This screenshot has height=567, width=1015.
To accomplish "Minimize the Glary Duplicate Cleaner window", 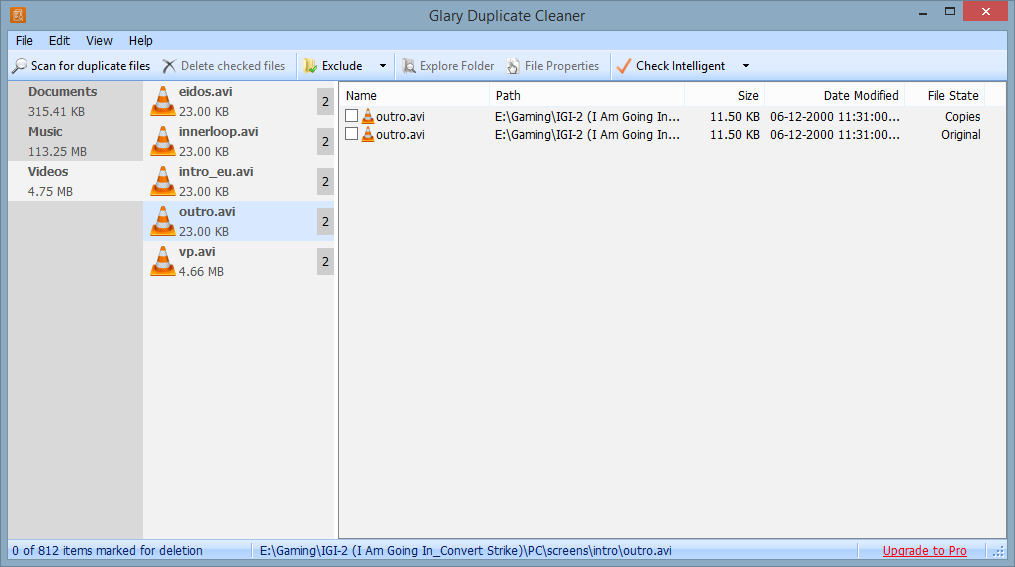I will (x=923, y=12).
